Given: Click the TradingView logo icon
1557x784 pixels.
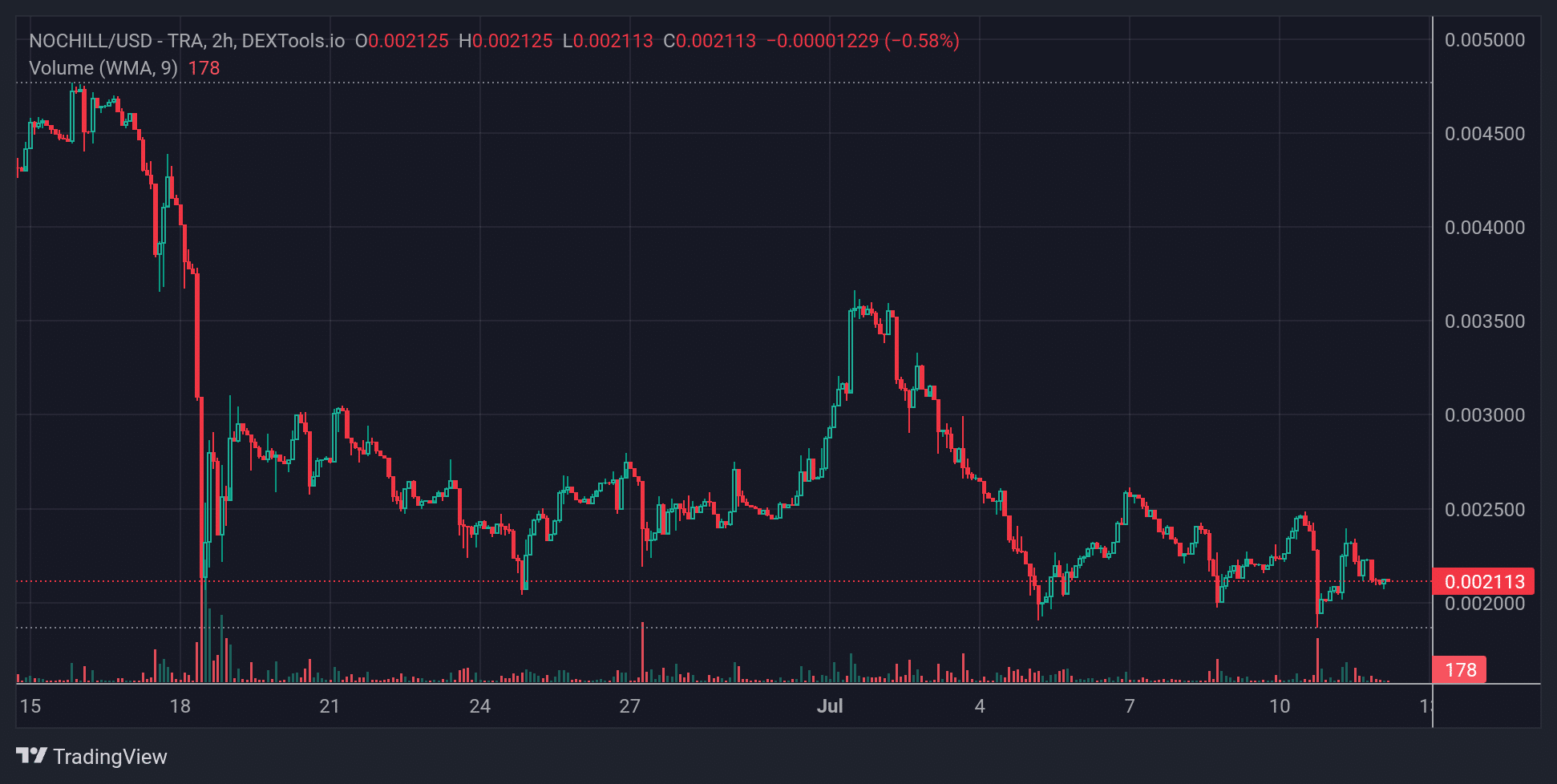Looking at the screenshot, I should (31, 756).
